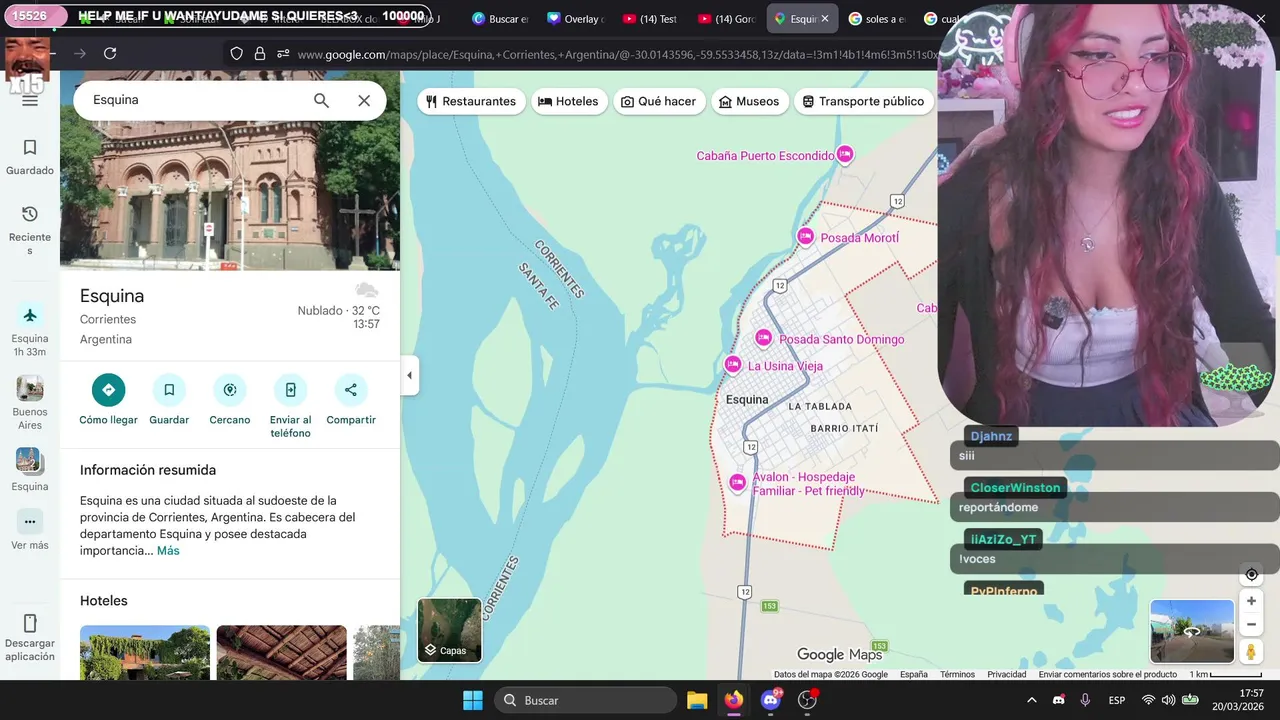Open Enviar comentarios sobre el producto

click(1108, 674)
